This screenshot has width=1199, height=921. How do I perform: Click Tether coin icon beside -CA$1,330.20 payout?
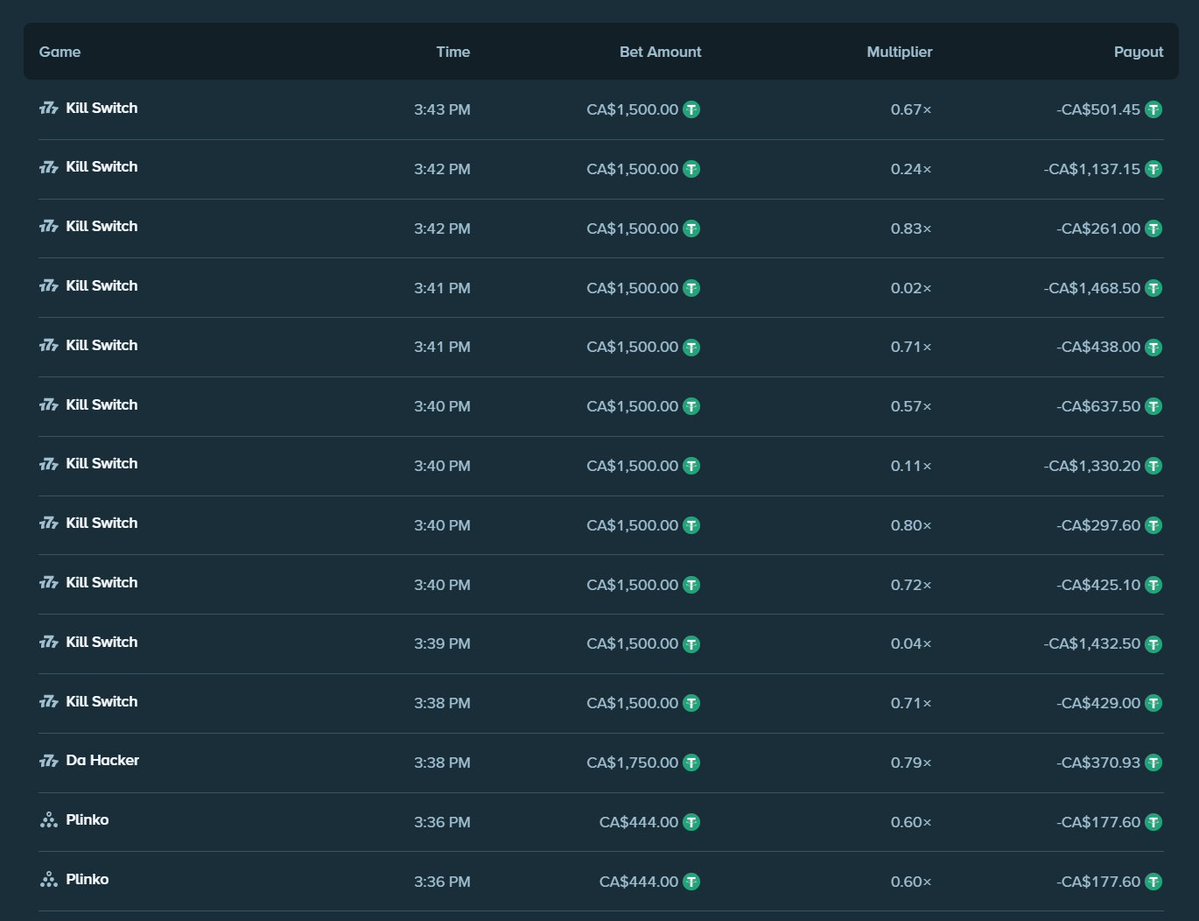point(1153,466)
